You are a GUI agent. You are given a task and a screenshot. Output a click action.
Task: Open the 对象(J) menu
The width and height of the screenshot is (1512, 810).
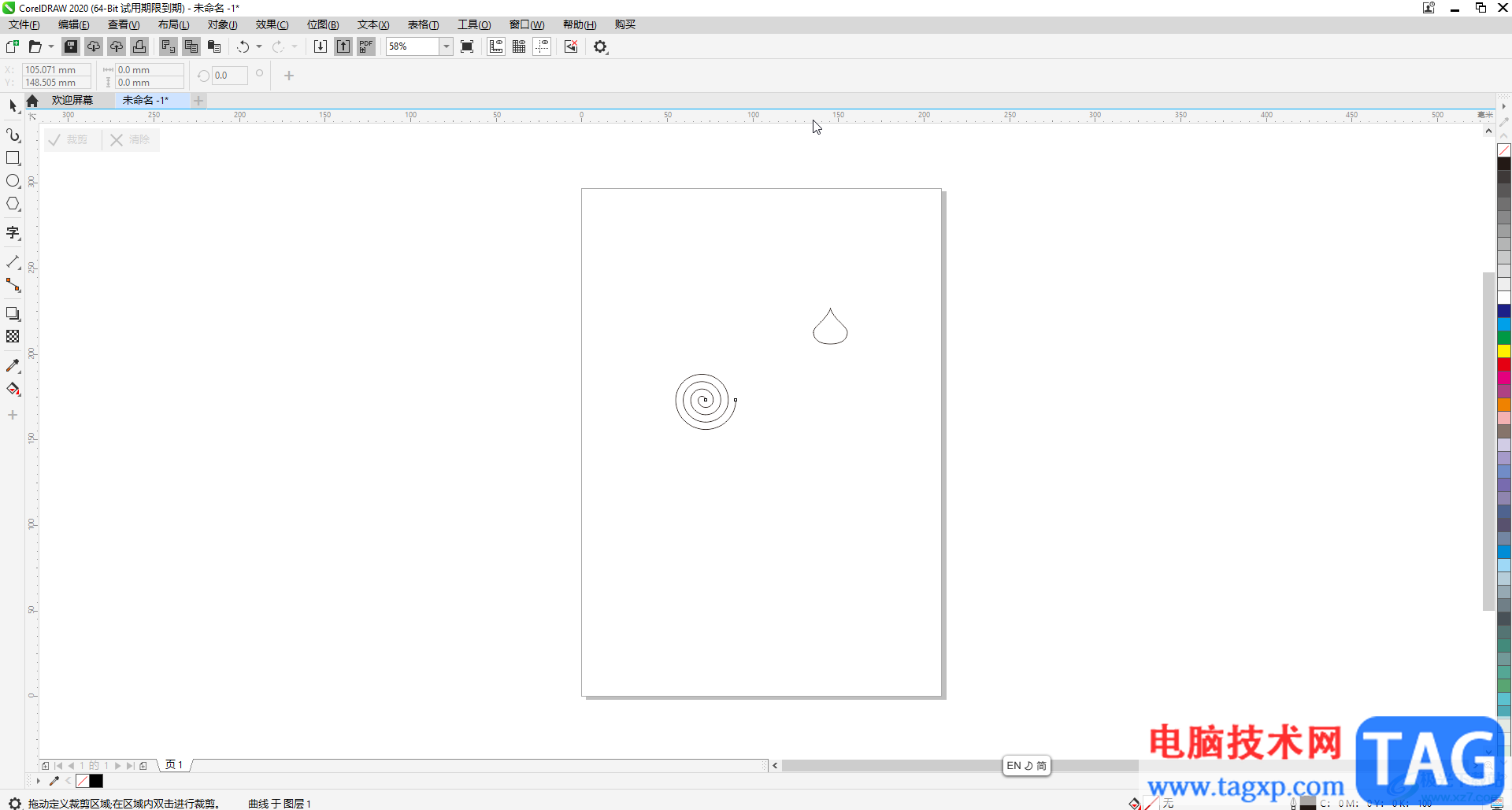coord(223,24)
